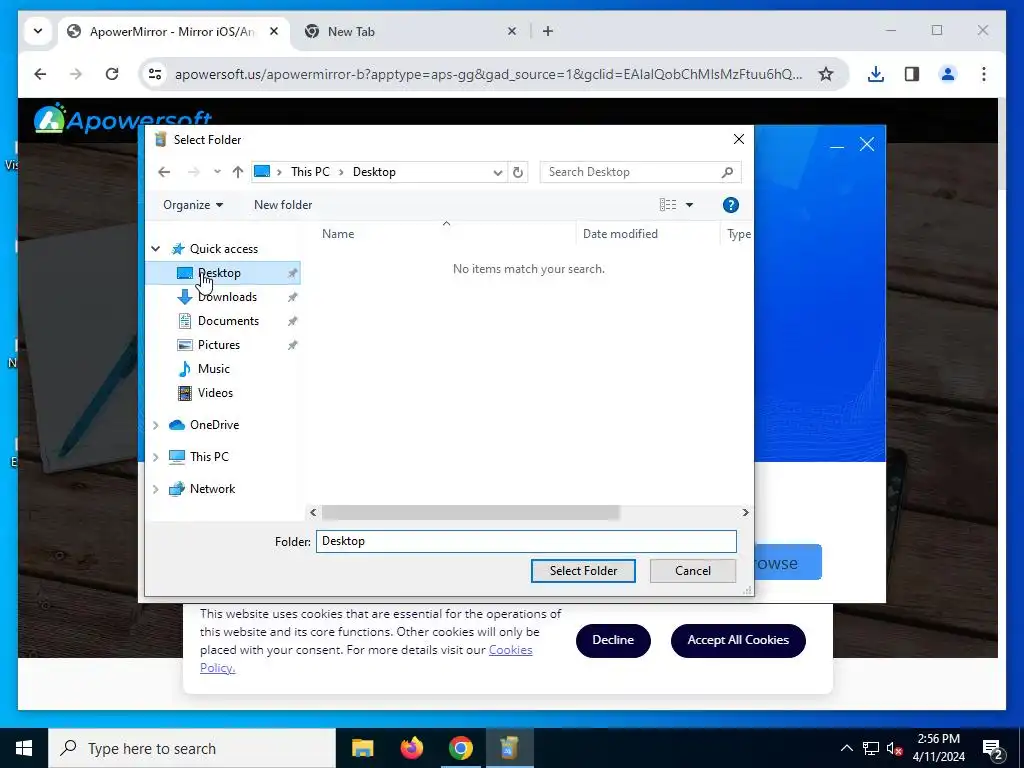The width and height of the screenshot is (1024, 768).
Task: Switch to the ApowerMirror browser tab
Action: (173, 31)
